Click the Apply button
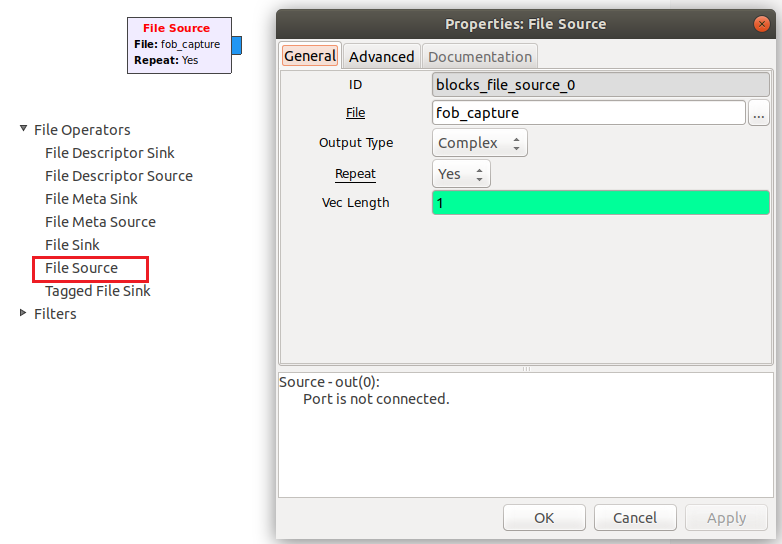Screen dimensions: 782x544 (726, 518)
